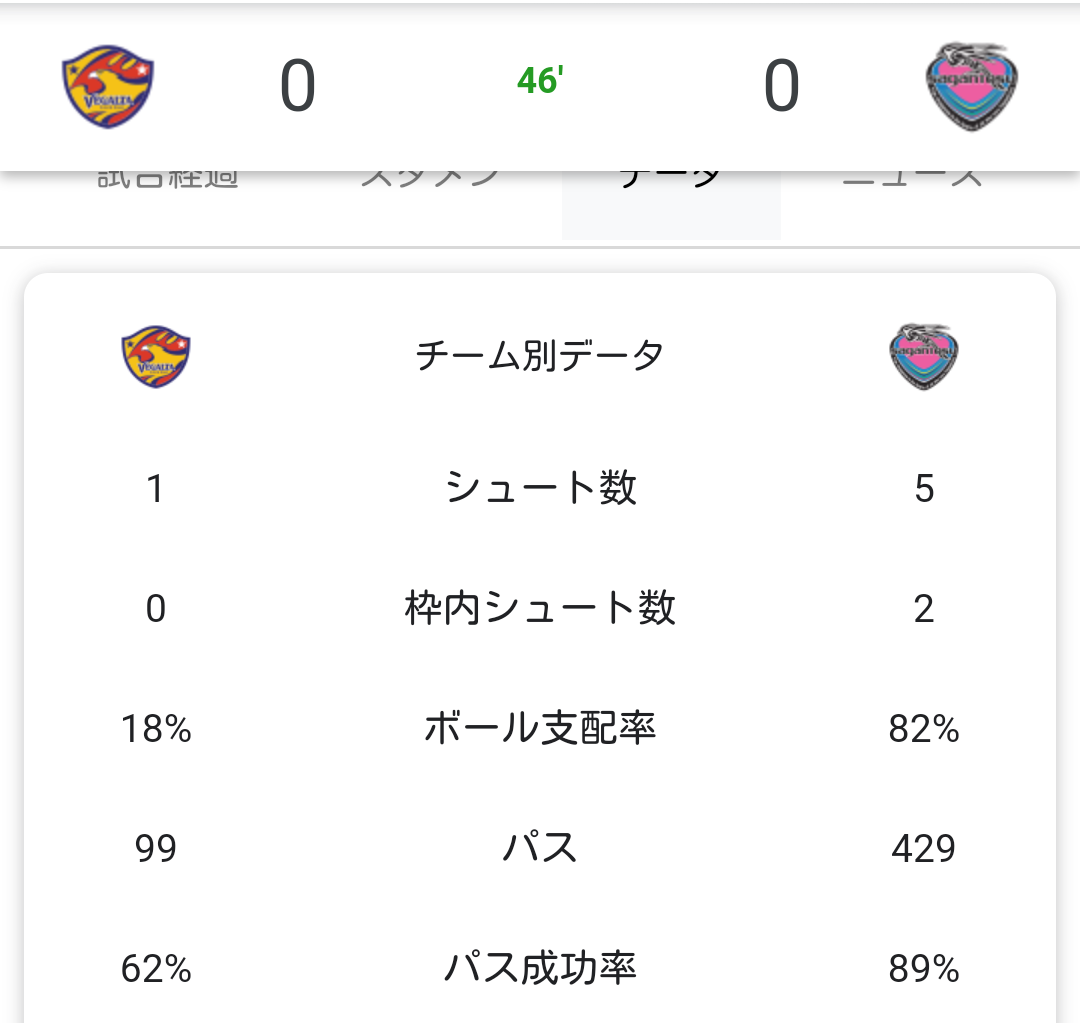
Task: Tap the 429 pass count value
Action: [923, 849]
